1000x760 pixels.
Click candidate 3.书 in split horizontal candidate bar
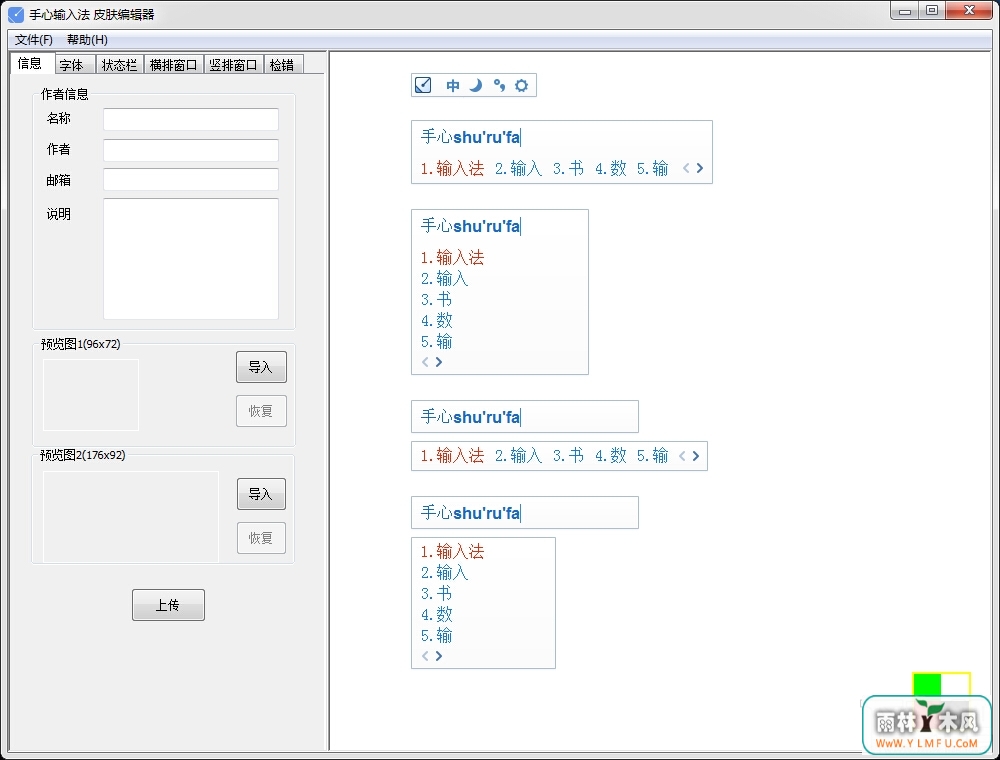[x=568, y=455]
